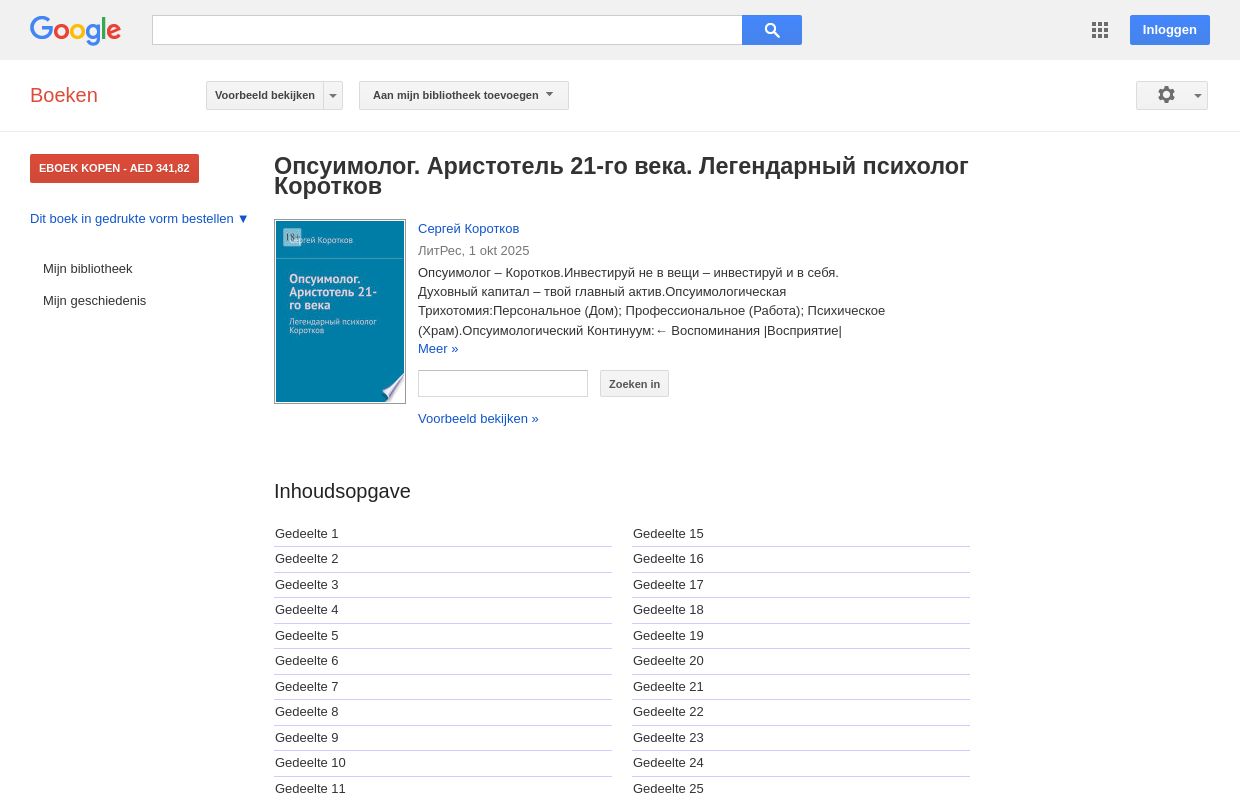Open the settings dropdown arrow
The image size is (1240, 800).
[1196, 95]
